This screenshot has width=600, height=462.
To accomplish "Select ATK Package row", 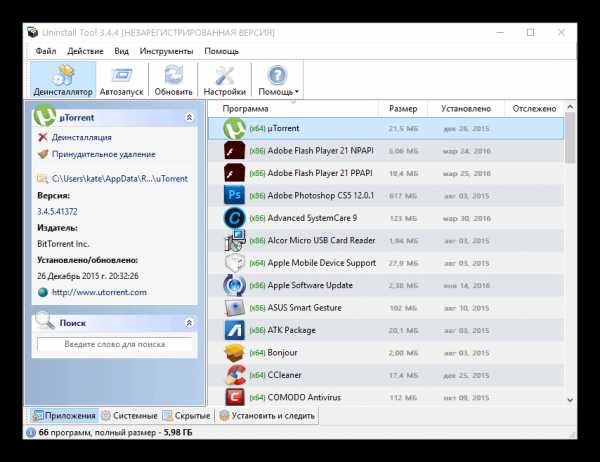I will (386, 330).
